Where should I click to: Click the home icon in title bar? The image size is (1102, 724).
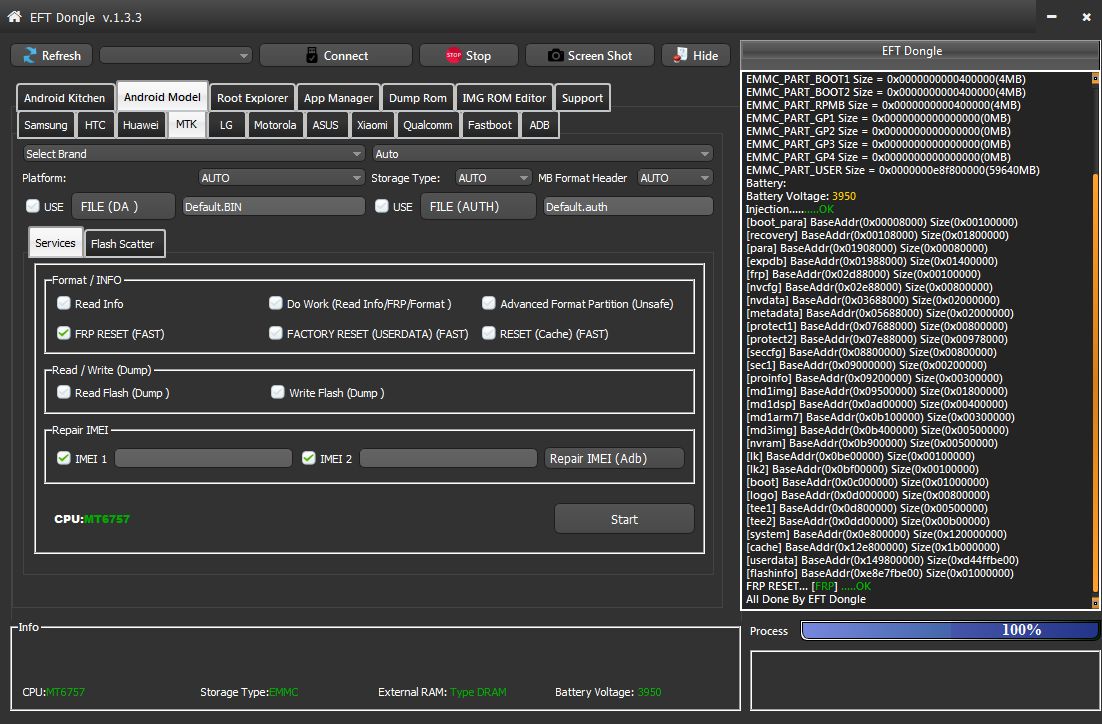point(14,17)
